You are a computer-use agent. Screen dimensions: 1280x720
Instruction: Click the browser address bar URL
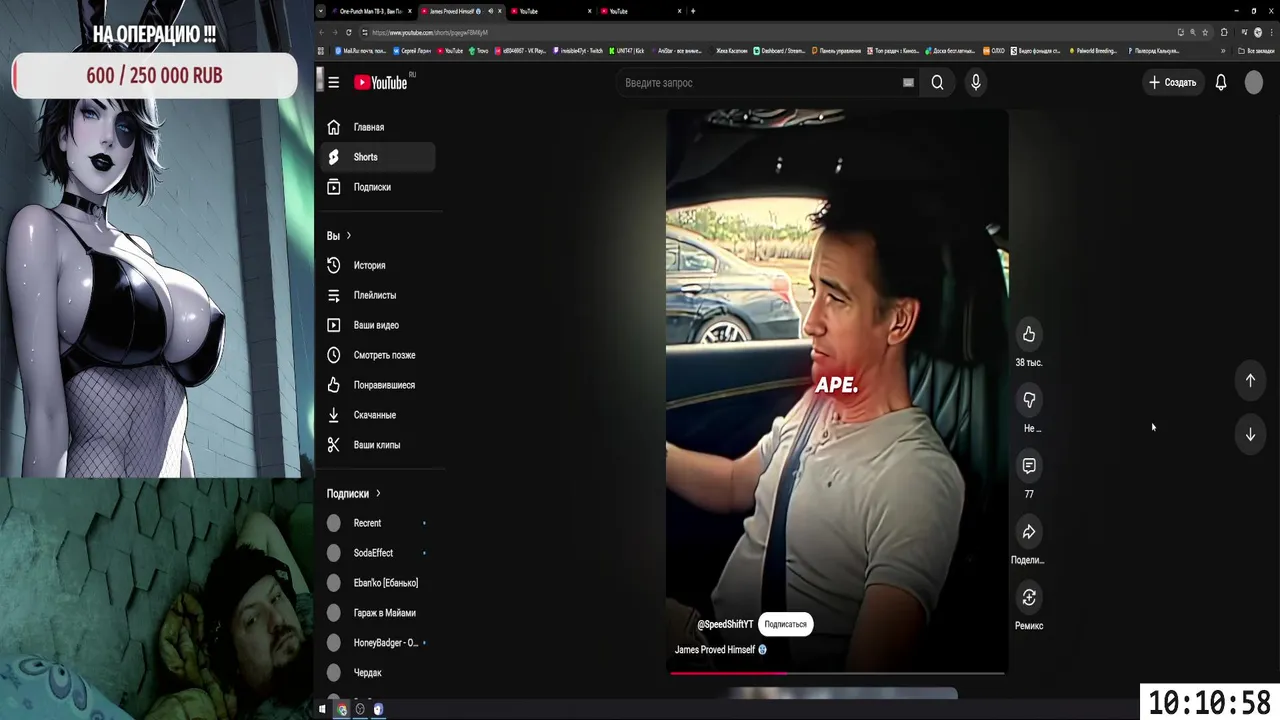tap(430, 32)
